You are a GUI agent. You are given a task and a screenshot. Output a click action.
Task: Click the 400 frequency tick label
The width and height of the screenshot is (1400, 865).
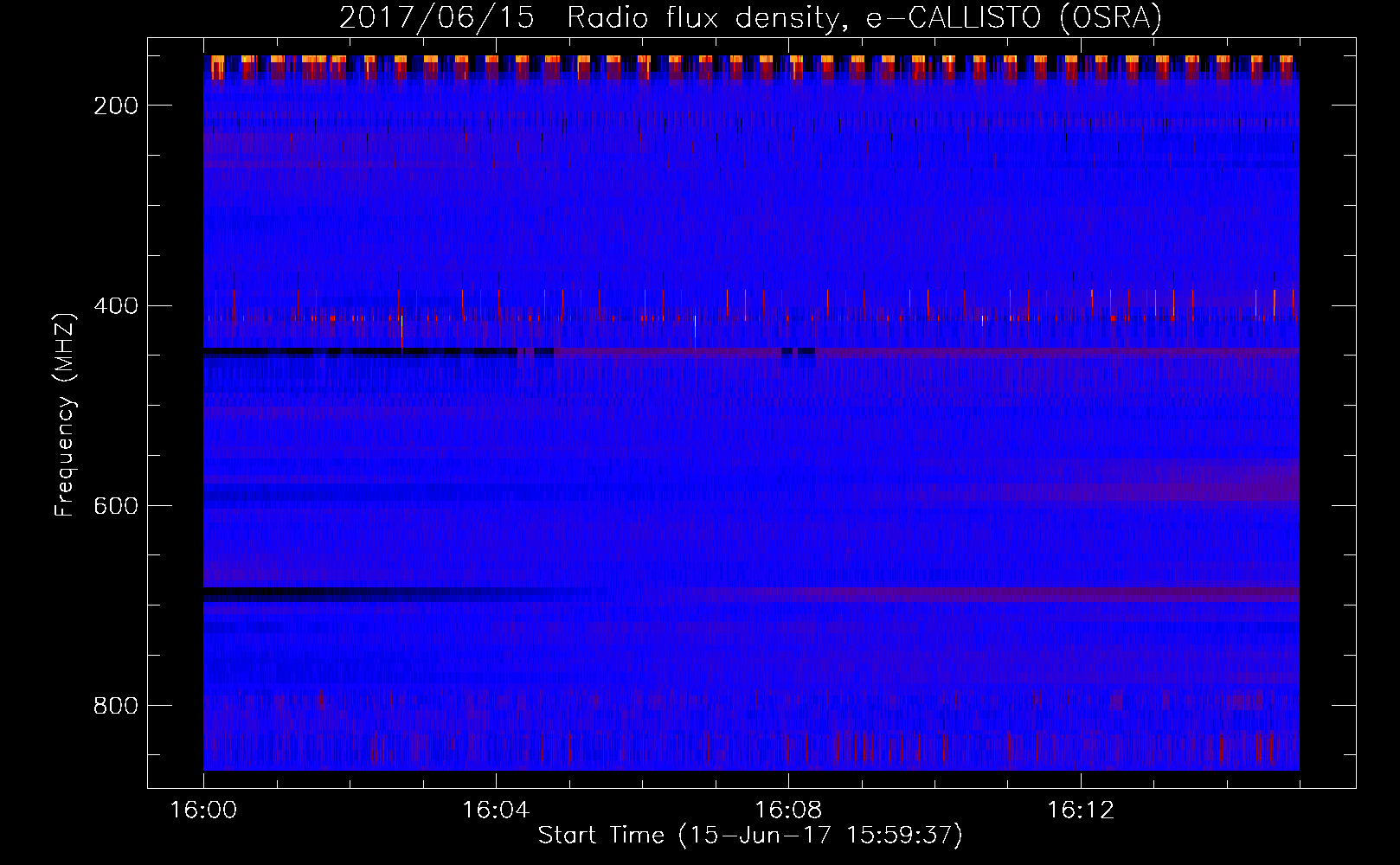(x=116, y=305)
